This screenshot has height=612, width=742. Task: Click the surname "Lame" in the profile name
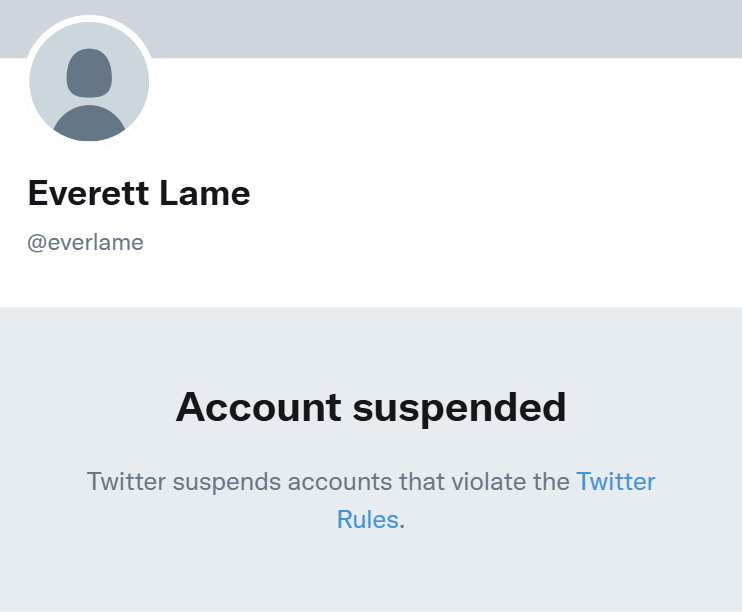pyautogui.click(x=210, y=193)
